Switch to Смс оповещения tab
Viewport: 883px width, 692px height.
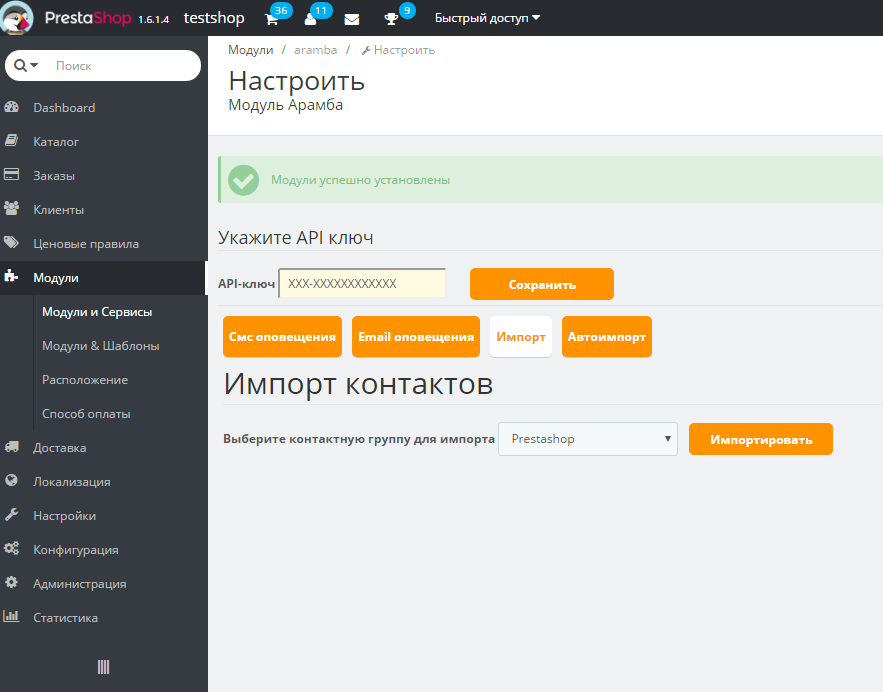pyautogui.click(x=282, y=337)
